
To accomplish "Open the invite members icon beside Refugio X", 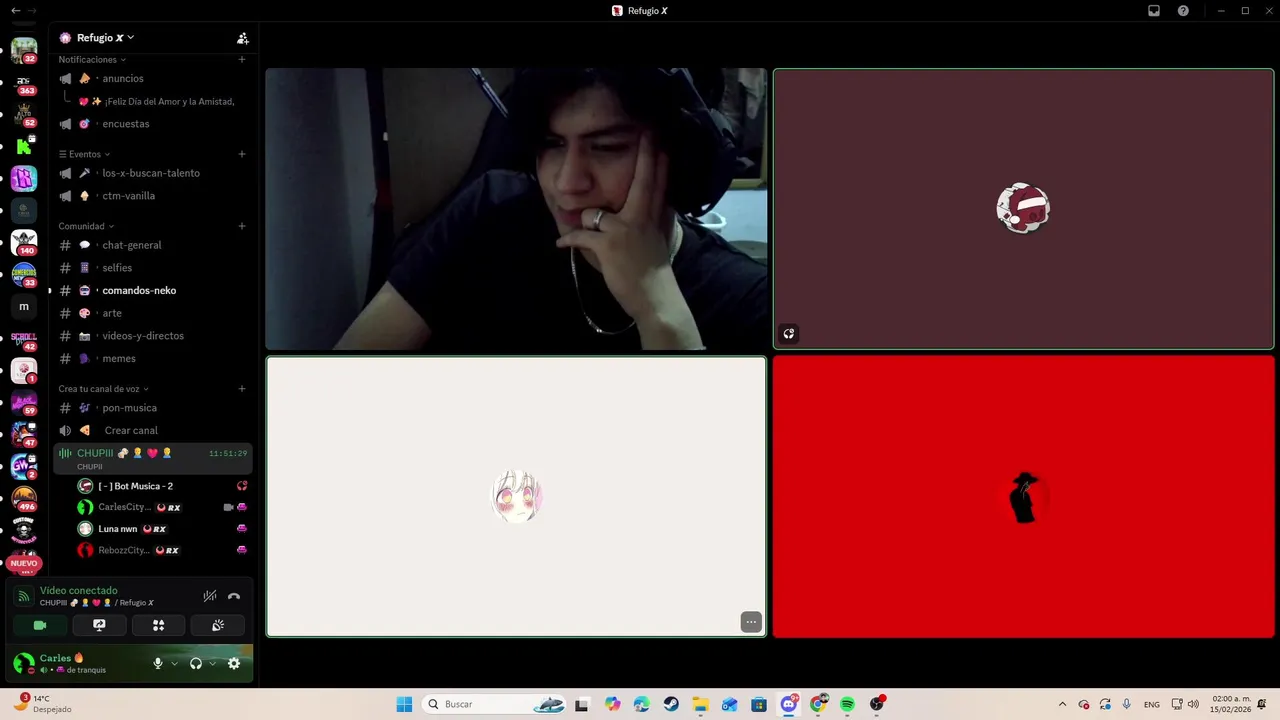I will click(242, 38).
